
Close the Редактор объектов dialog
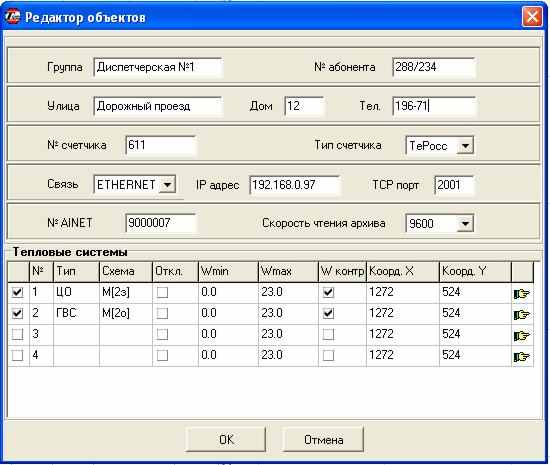532,17
